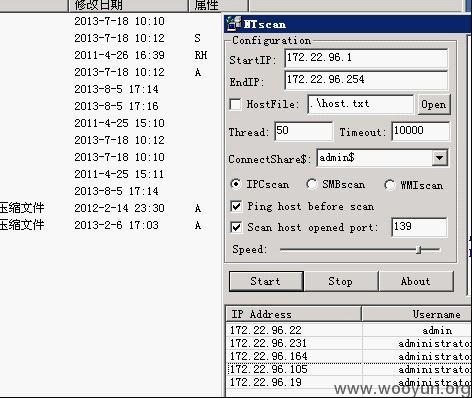Click the RH attribute cell
The height and width of the screenshot is (398, 472).
coord(201,55)
